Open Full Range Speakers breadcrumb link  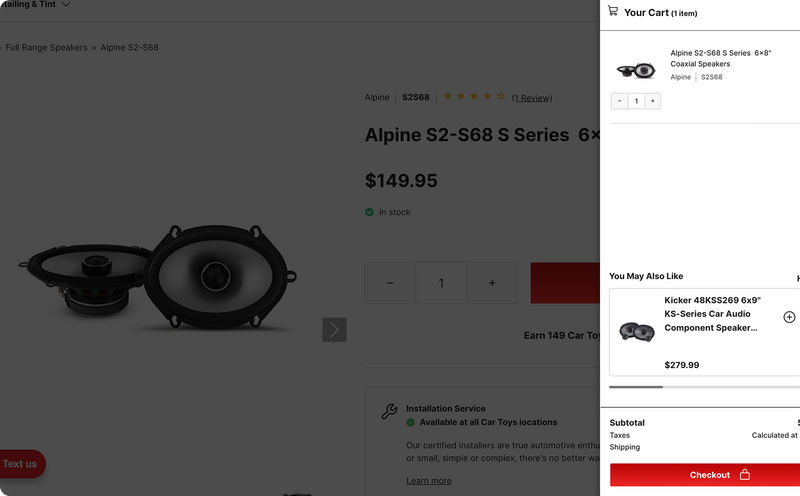coord(46,47)
